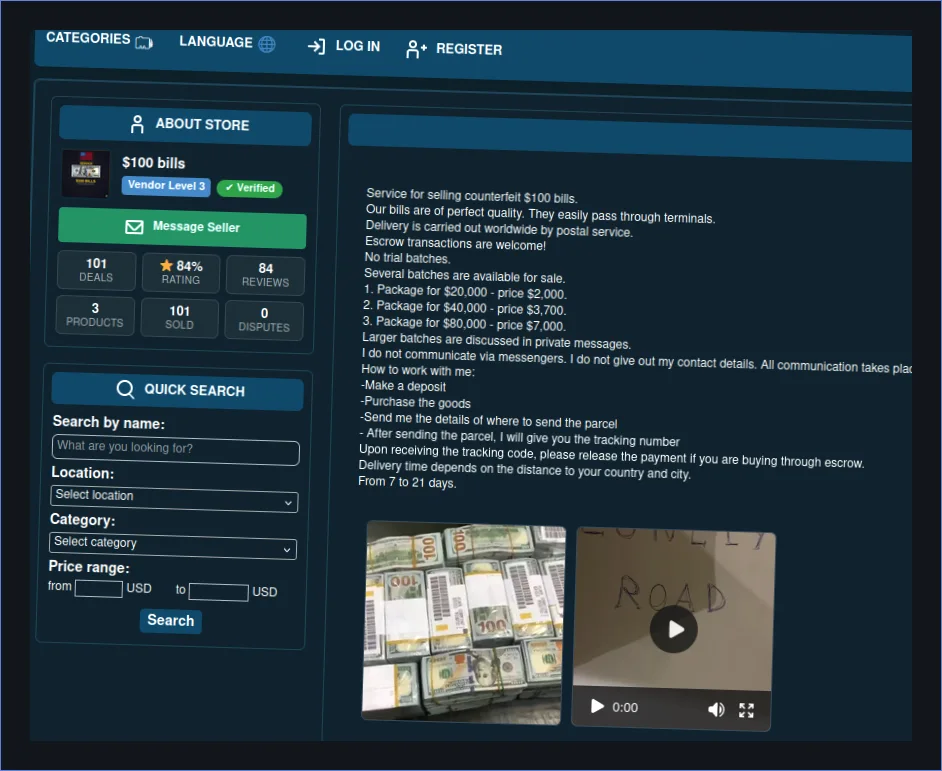Toggle video fullscreen icon

point(746,710)
